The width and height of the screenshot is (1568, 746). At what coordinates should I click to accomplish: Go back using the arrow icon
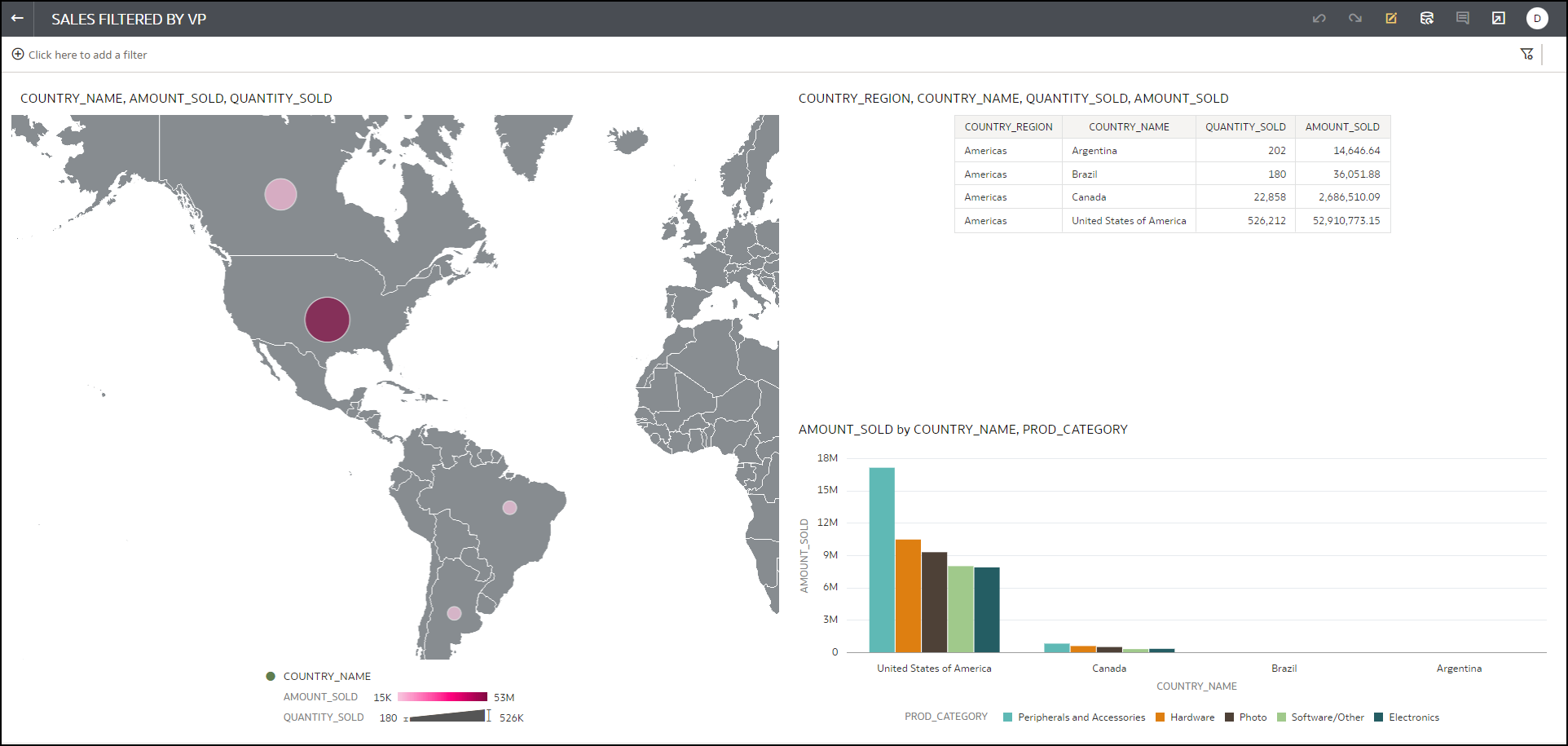pos(17,18)
